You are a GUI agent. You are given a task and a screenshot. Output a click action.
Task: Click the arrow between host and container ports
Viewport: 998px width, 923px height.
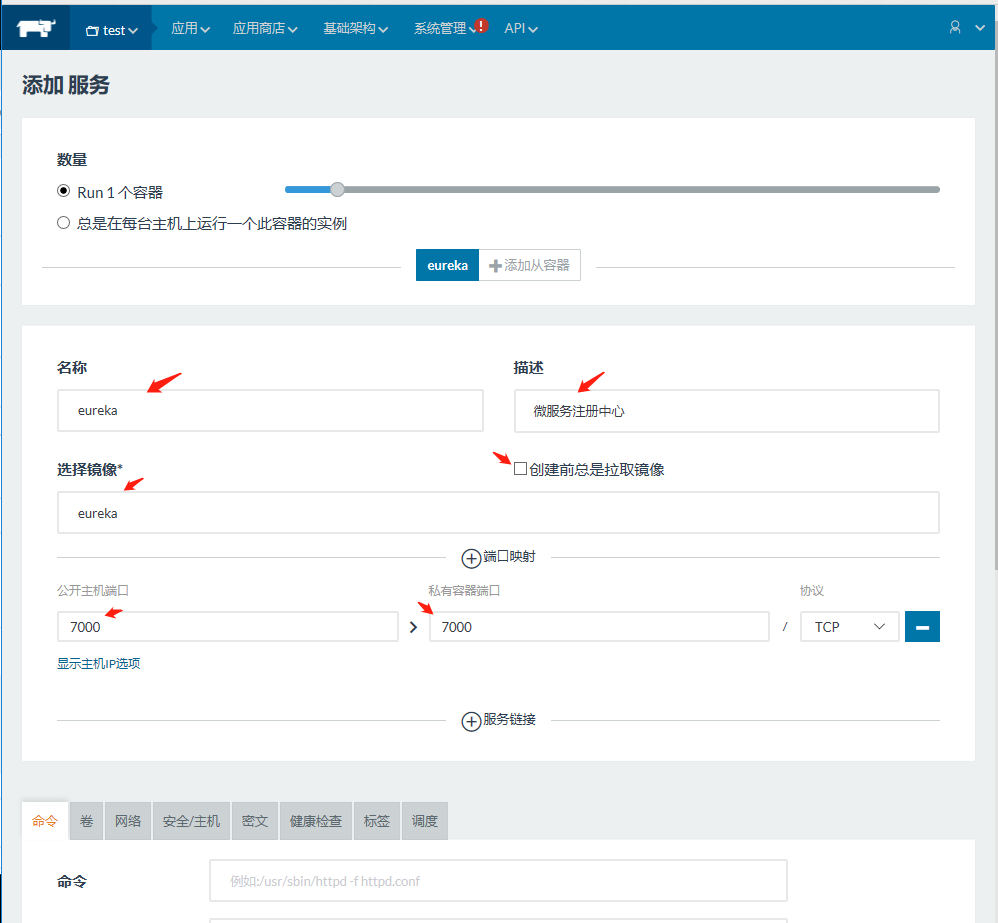[414, 627]
